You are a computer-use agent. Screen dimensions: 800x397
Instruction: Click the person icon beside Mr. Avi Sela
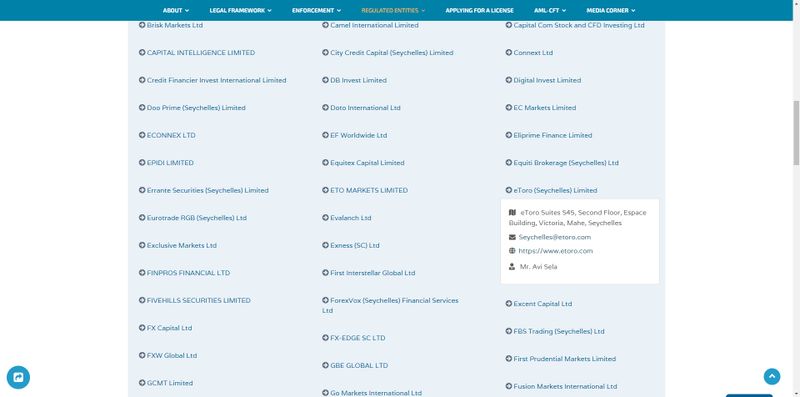[512, 266]
